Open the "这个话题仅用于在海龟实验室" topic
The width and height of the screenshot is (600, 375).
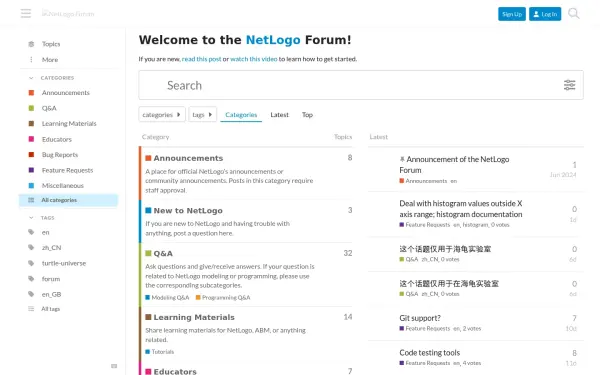click(x=449, y=284)
